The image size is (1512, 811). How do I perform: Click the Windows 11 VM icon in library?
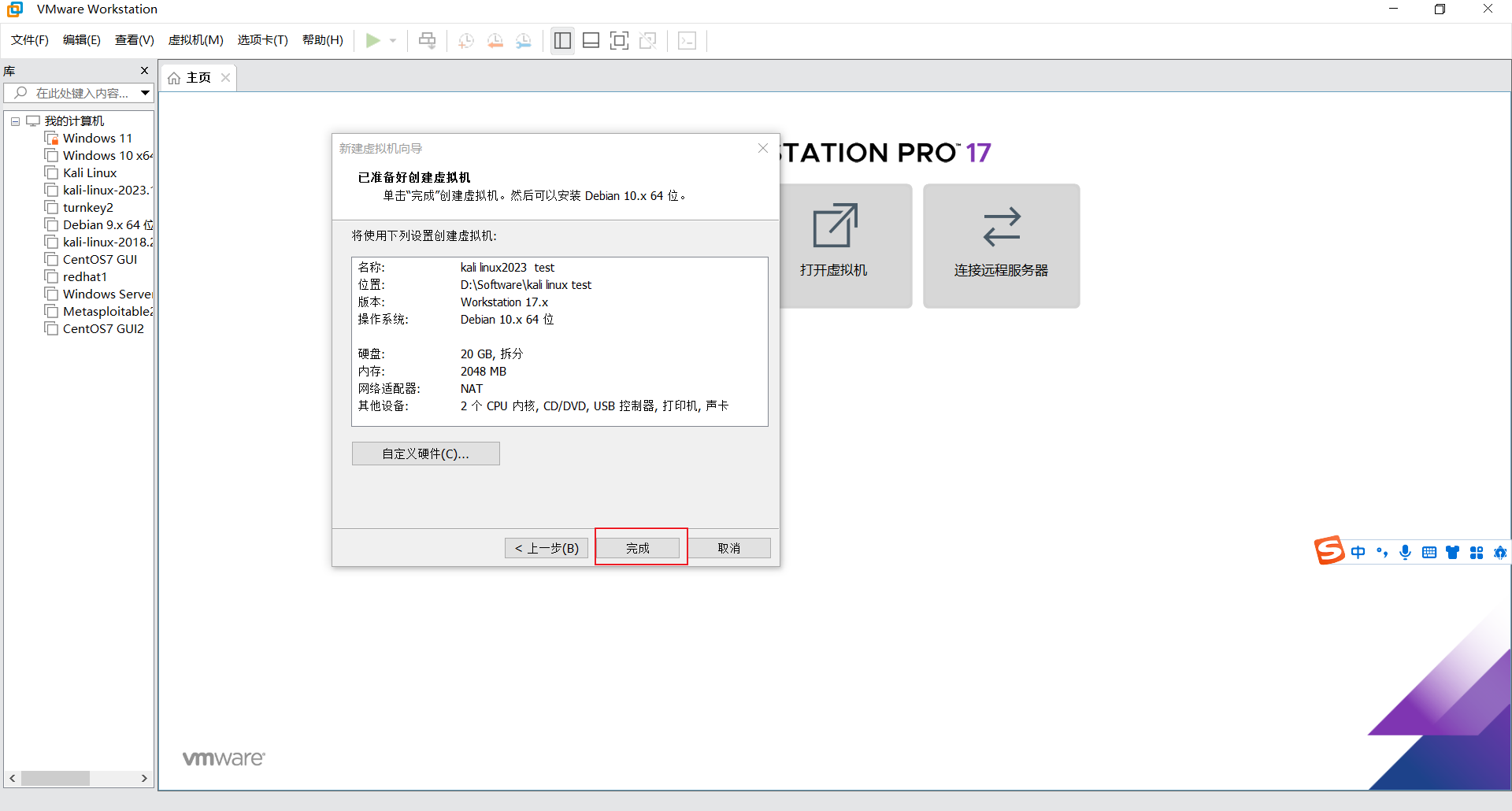(x=52, y=139)
